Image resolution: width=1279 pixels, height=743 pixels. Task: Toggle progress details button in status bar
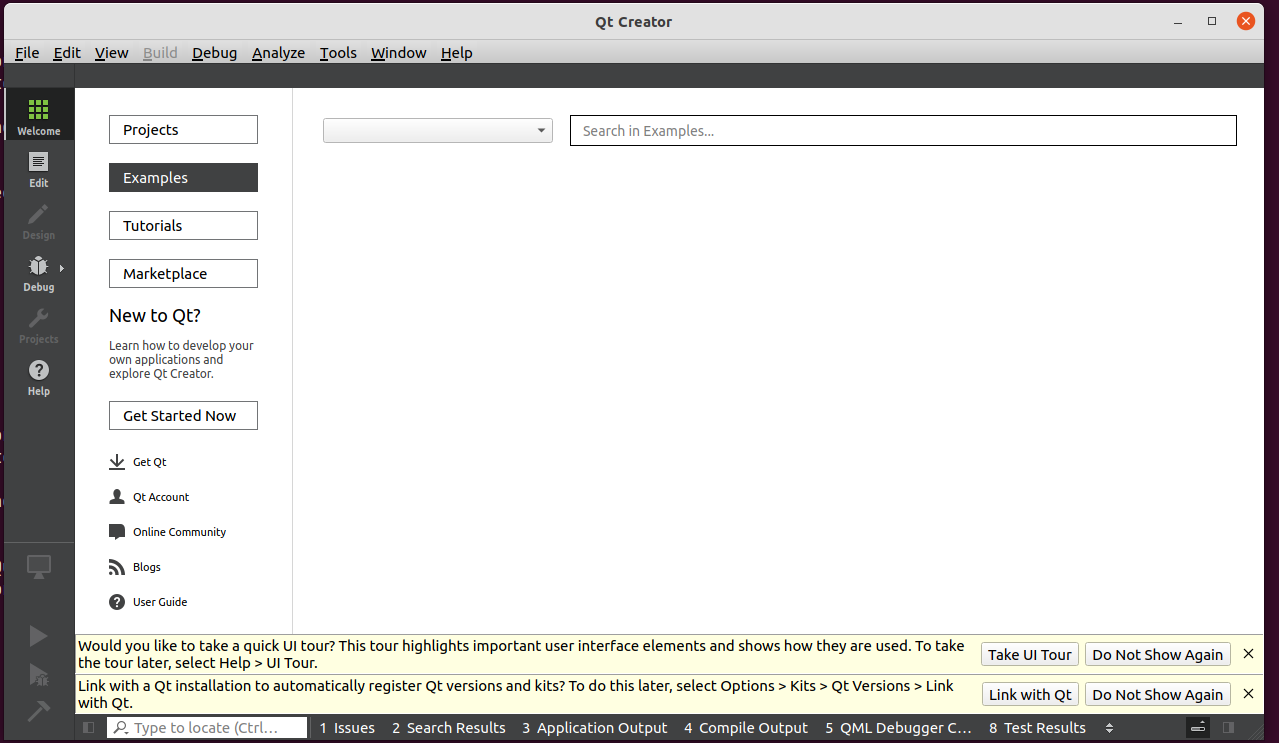pyautogui.click(x=1198, y=728)
